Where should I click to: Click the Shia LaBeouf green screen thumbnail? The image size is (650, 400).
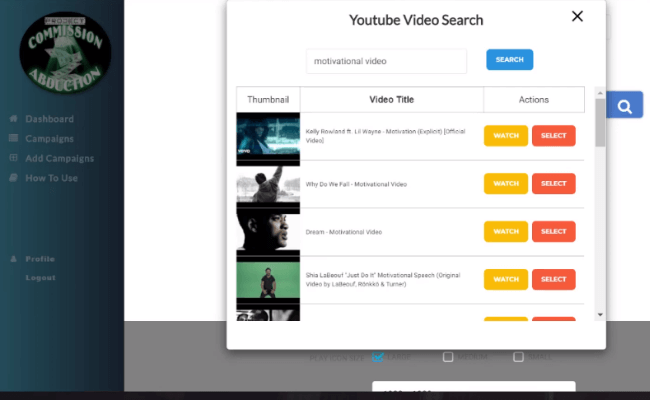click(x=268, y=280)
